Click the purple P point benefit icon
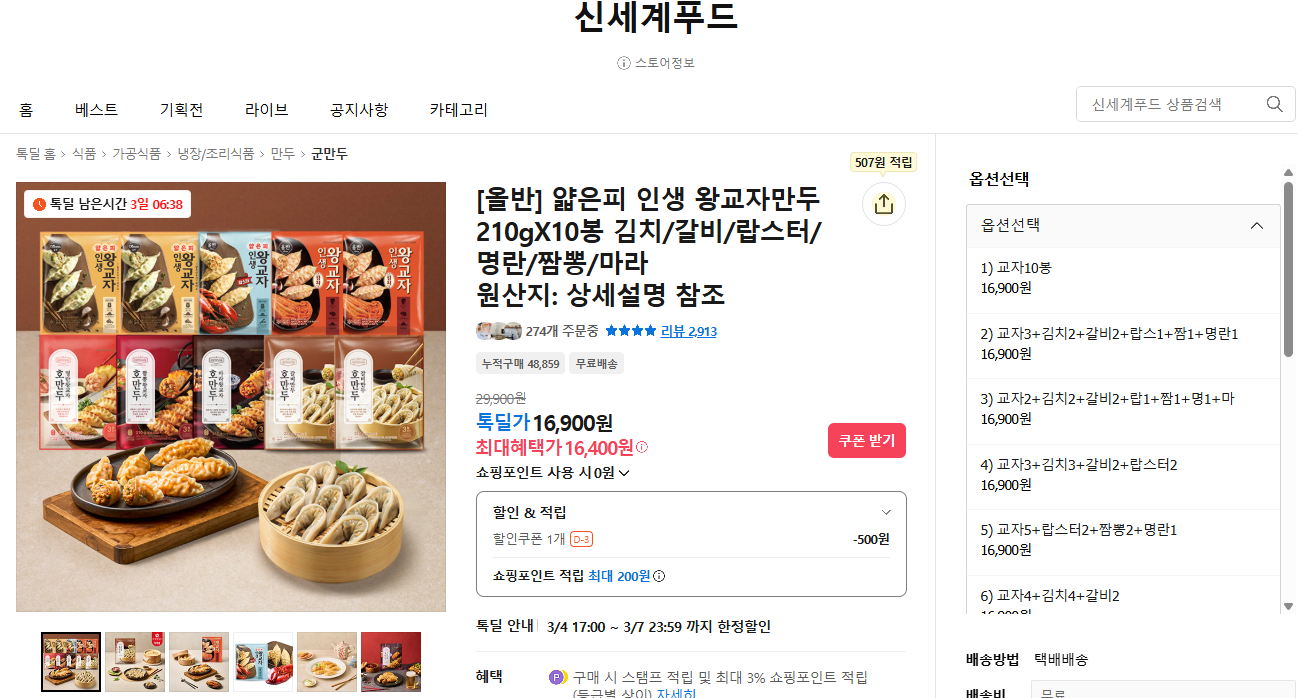The width and height of the screenshot is (1298, 698). pos(558,677)
